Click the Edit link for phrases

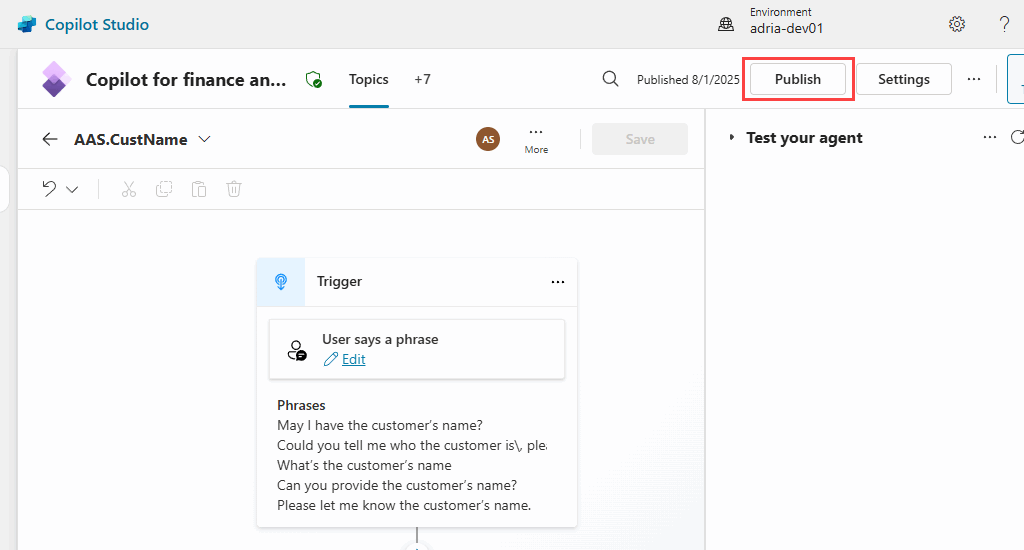tap(353, 359)
